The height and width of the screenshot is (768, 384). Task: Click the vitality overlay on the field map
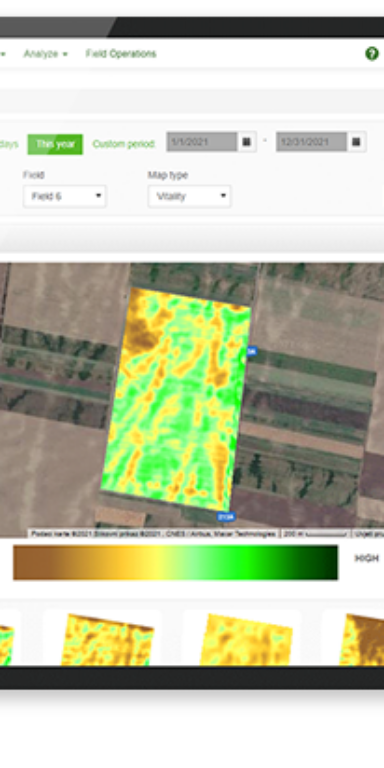pyautogui.click(x=176, y=399)
